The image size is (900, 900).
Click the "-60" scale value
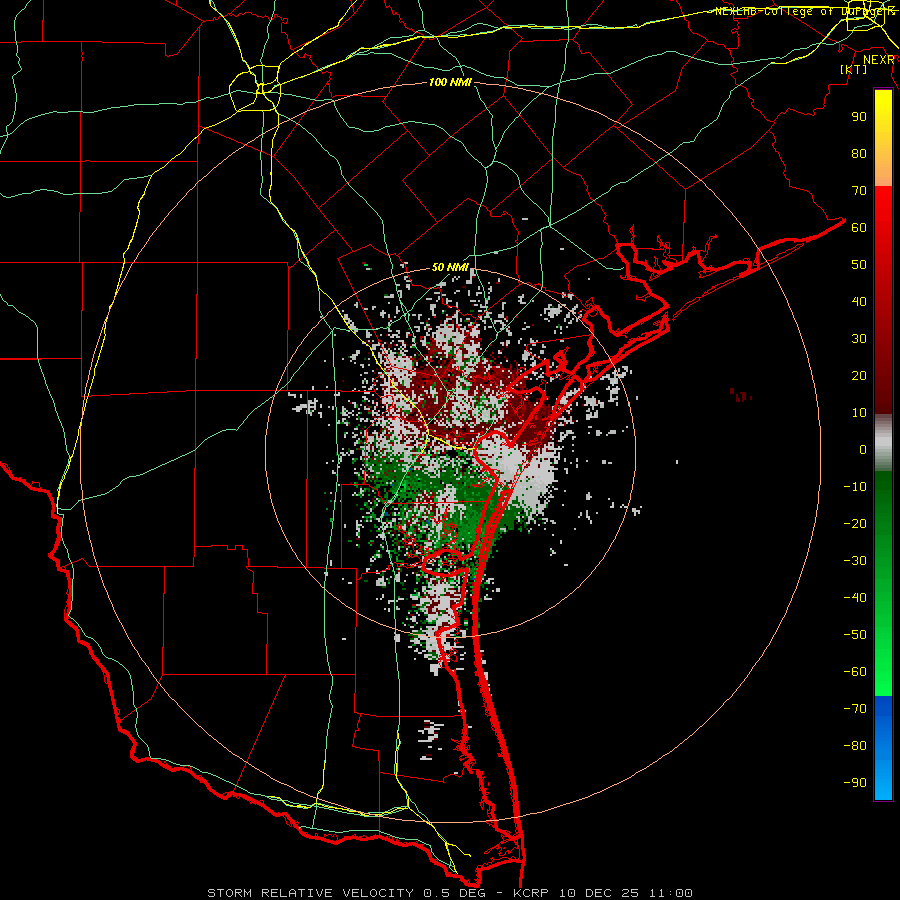pyautogui.click(x=855, y=672)
